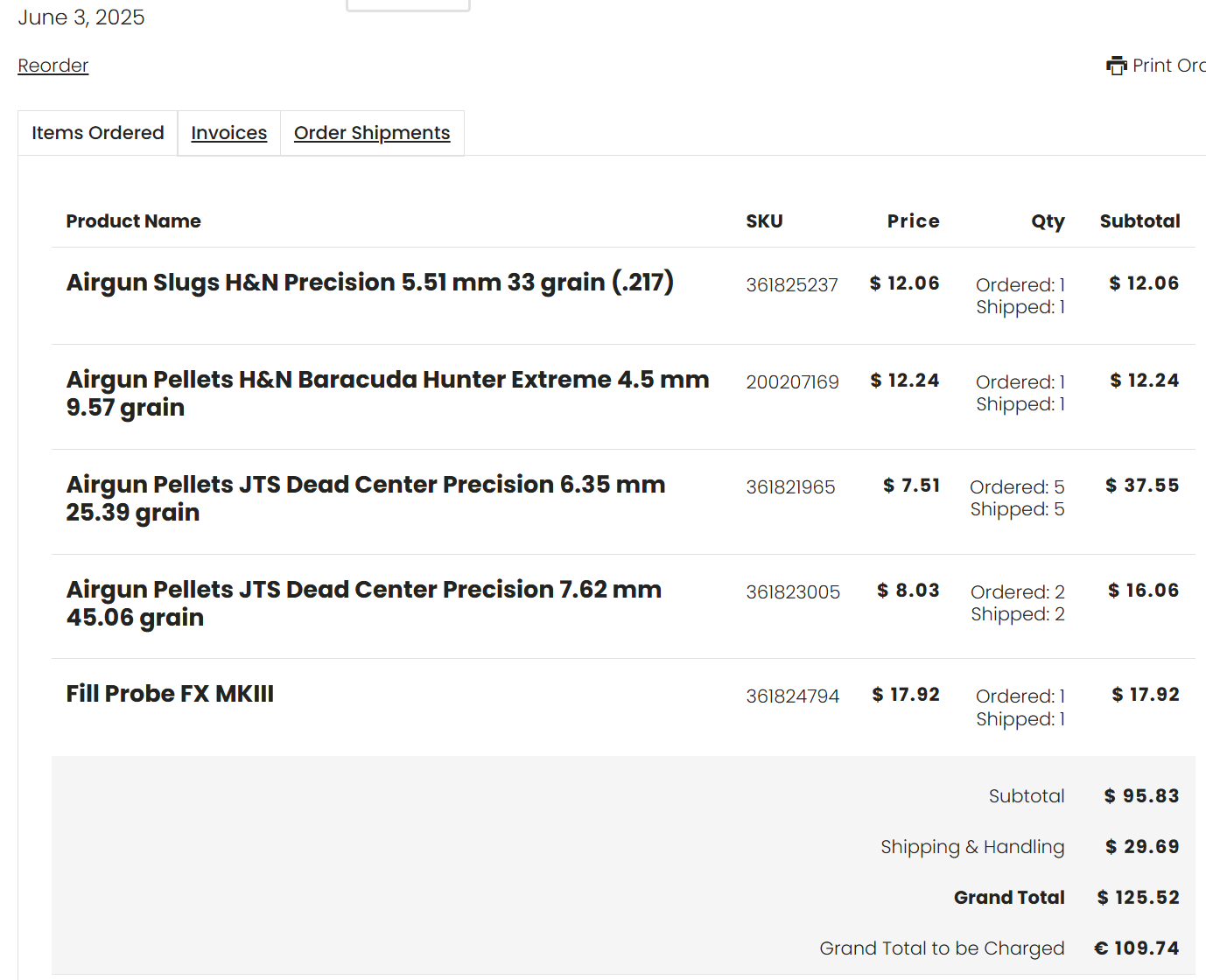The image size is (1206, 980).
Task: Click the Product Name column header
Action: tap(134, 221)
